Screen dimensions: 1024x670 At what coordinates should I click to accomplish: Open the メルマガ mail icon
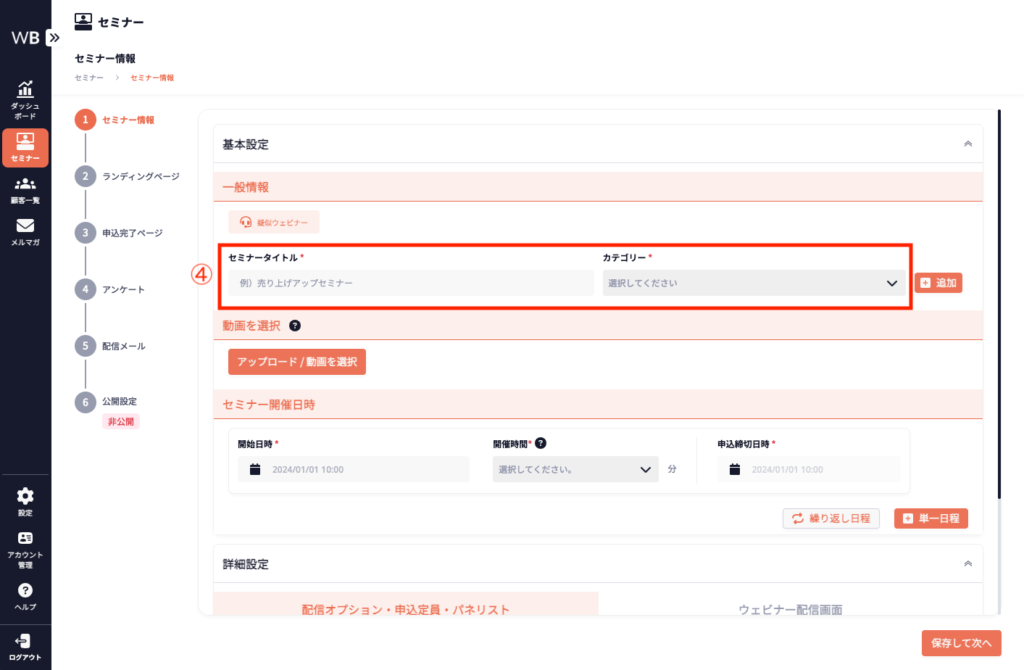(25, 229)
